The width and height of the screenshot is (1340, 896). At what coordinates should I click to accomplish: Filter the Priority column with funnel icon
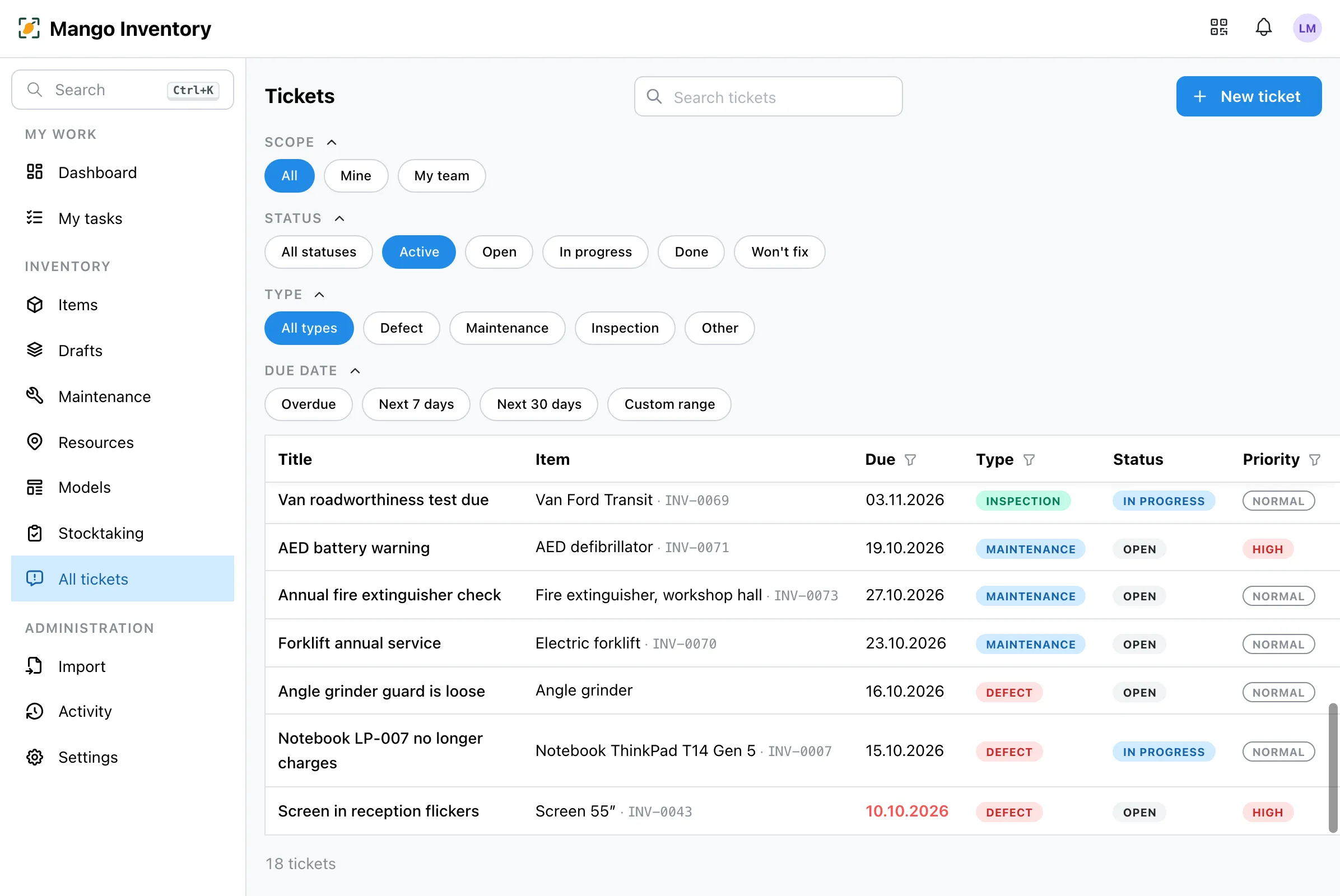(1314, 459)
